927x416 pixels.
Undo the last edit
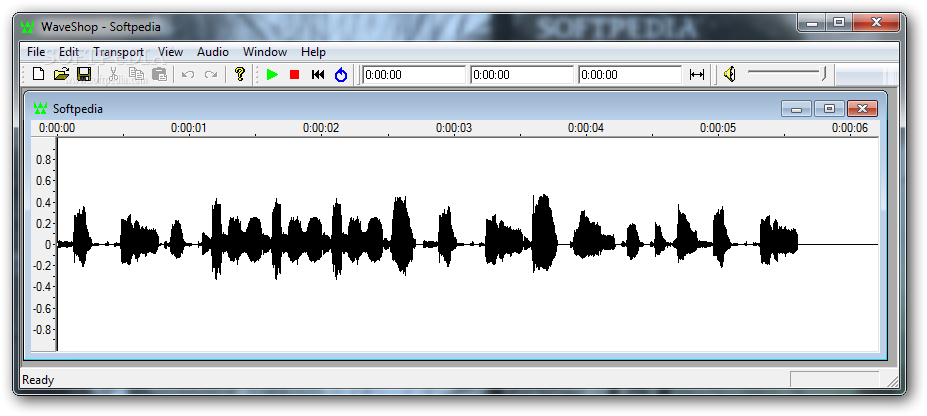[188, 74]
